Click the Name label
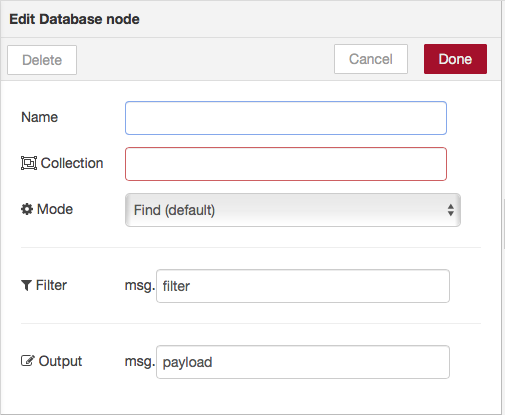The width and height of the screenshot is (505, 415). 39,117
